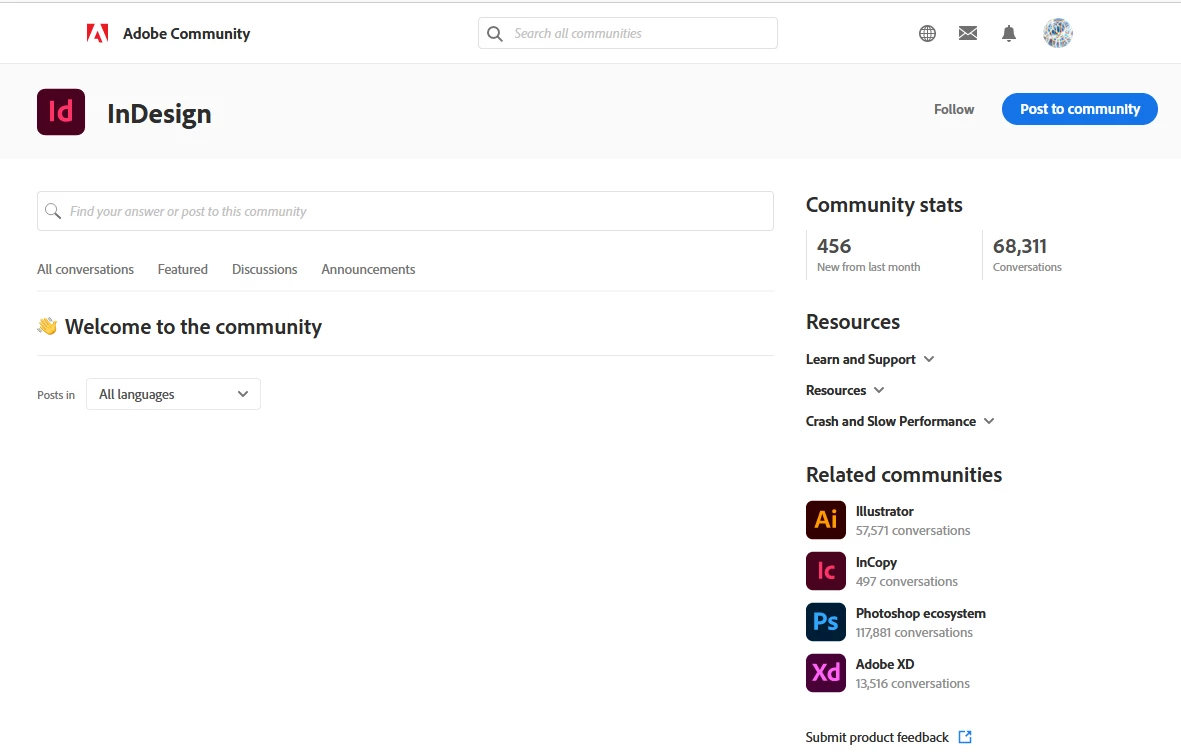Open the InCopy community link
1181x755 pixels.
coord(876,563)
